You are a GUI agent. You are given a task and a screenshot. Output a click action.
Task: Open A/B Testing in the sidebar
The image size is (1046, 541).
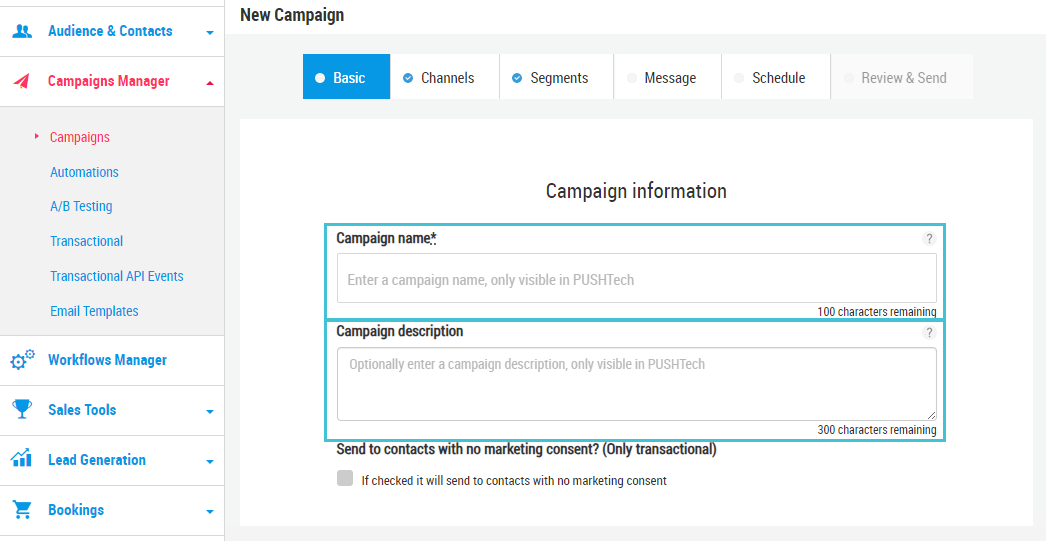click(81, 206)
